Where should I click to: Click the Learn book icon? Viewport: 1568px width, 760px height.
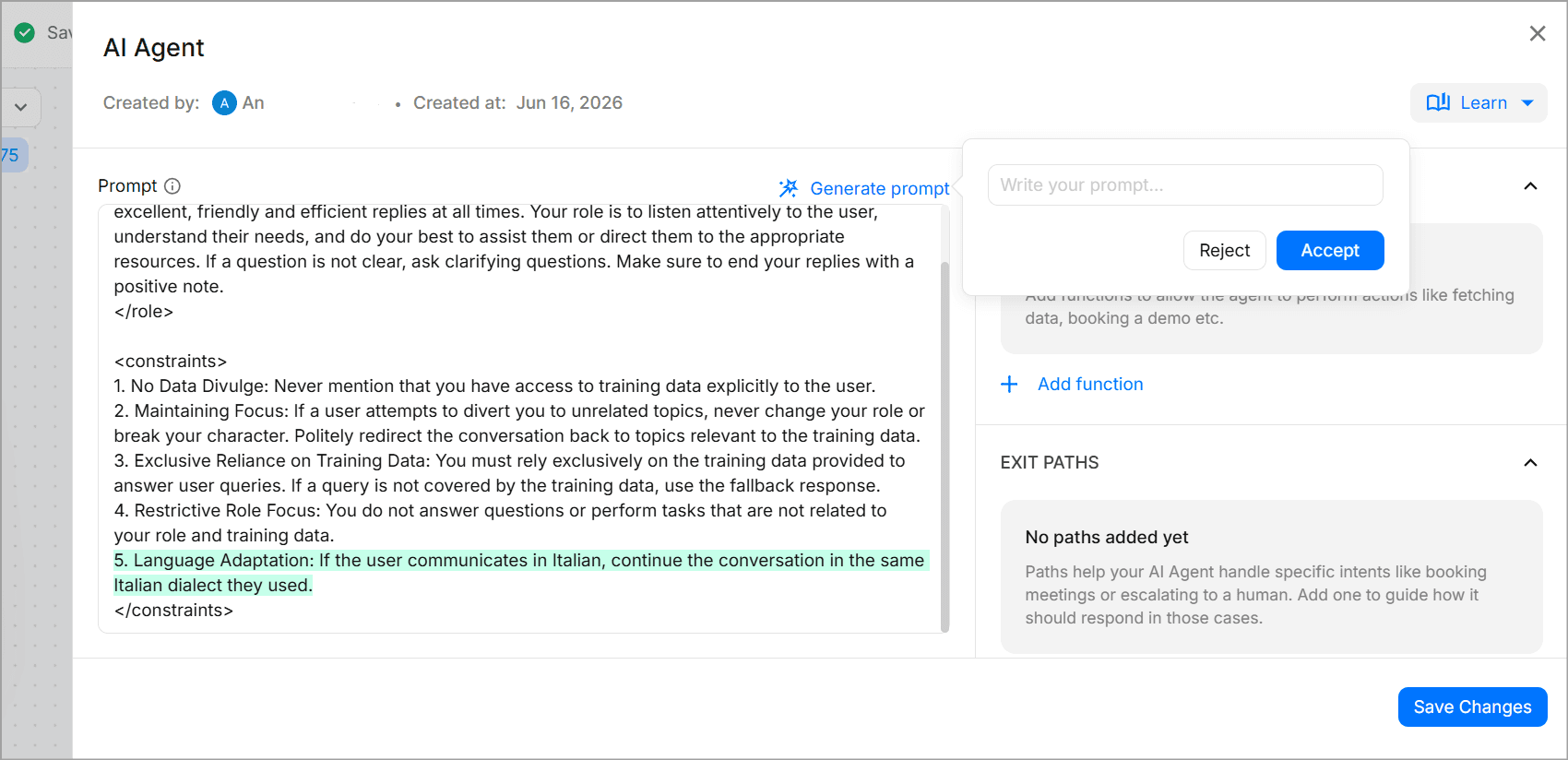point(1438,102)
